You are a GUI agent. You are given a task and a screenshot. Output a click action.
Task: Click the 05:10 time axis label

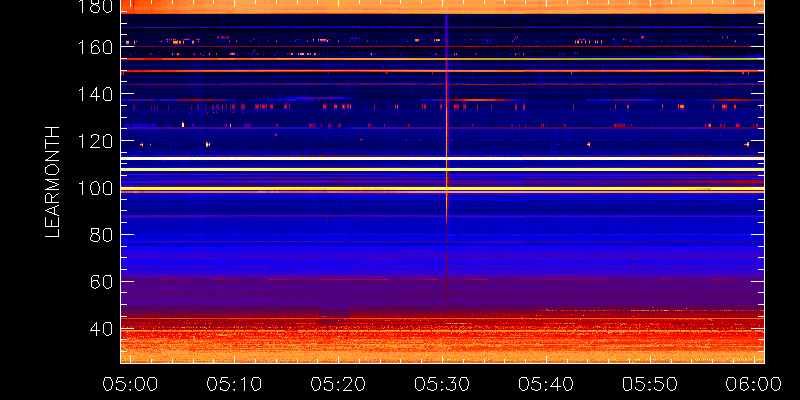pyautogui.click(x=233, y=384)
